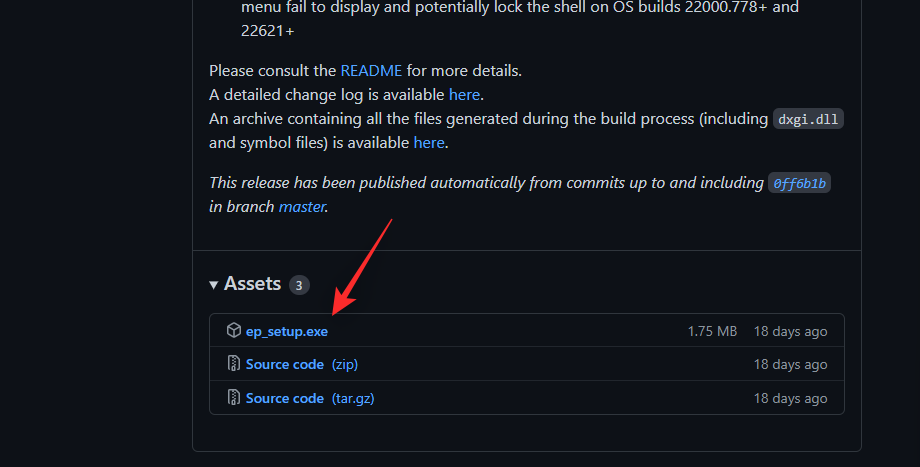Click the file icon beside Source code (zip)
The width and height of the screenshot is (920, 467).
[233, 364]
